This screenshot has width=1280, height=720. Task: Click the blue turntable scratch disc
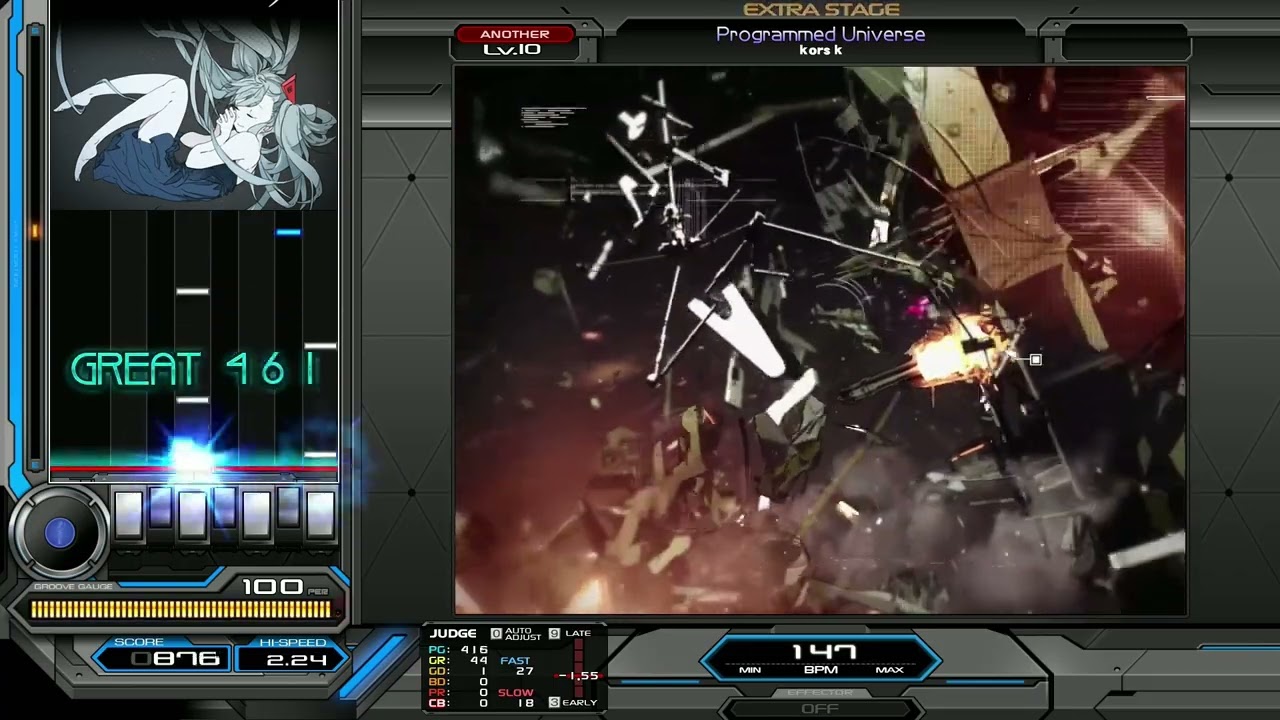pos(59,534)
